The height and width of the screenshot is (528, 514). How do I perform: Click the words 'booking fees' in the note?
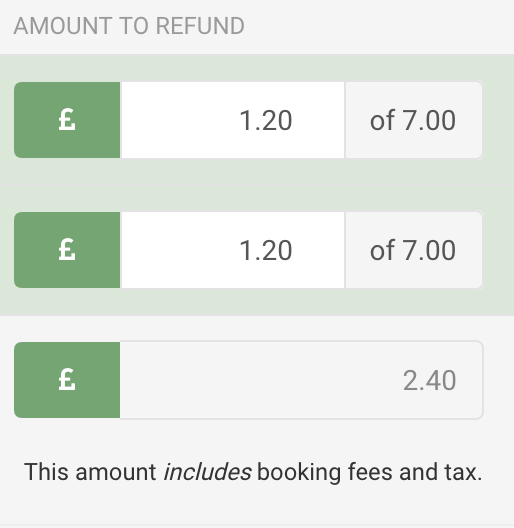tap(325, 472)
